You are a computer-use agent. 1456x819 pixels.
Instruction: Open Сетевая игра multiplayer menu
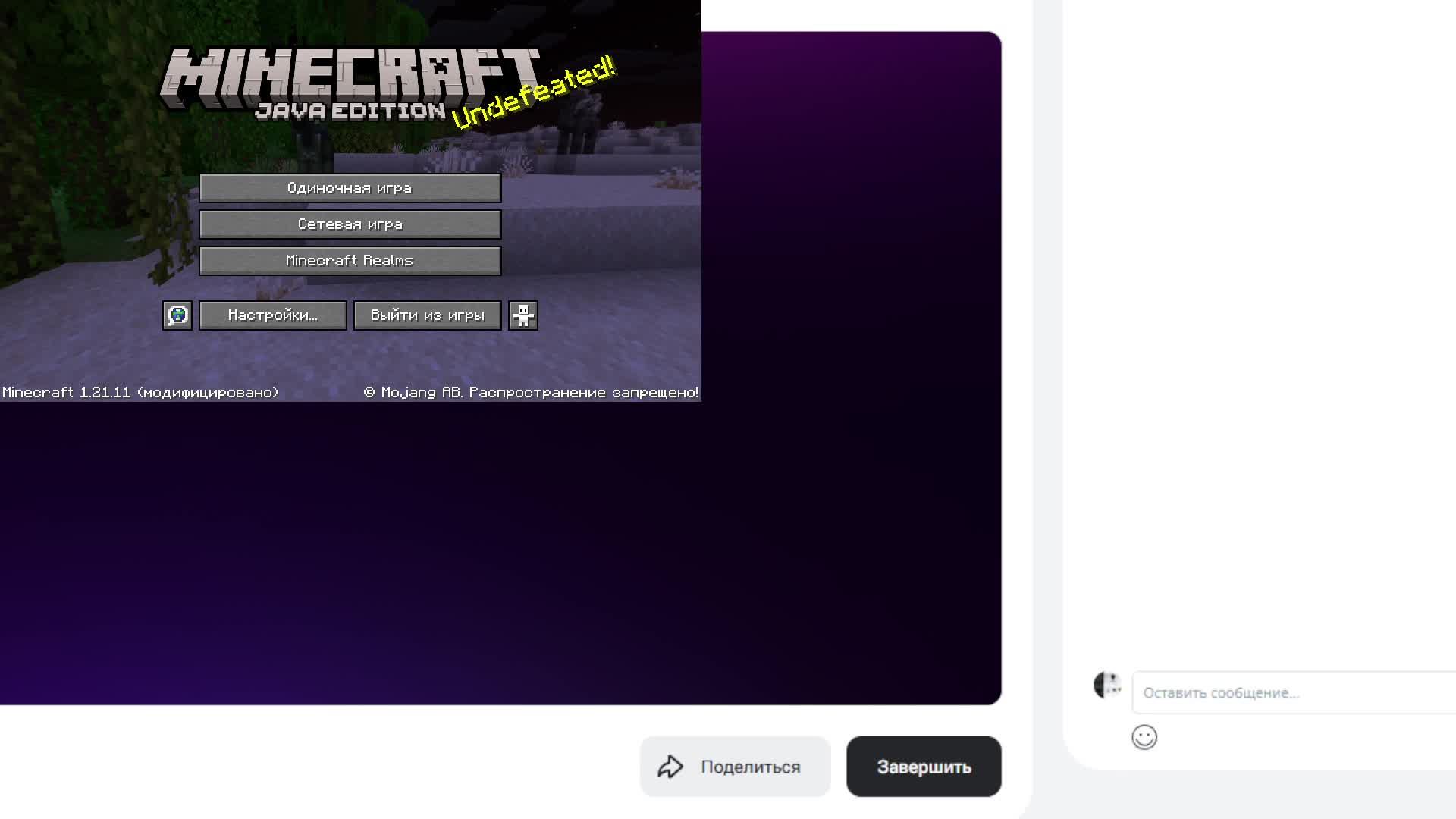[350, 224]
